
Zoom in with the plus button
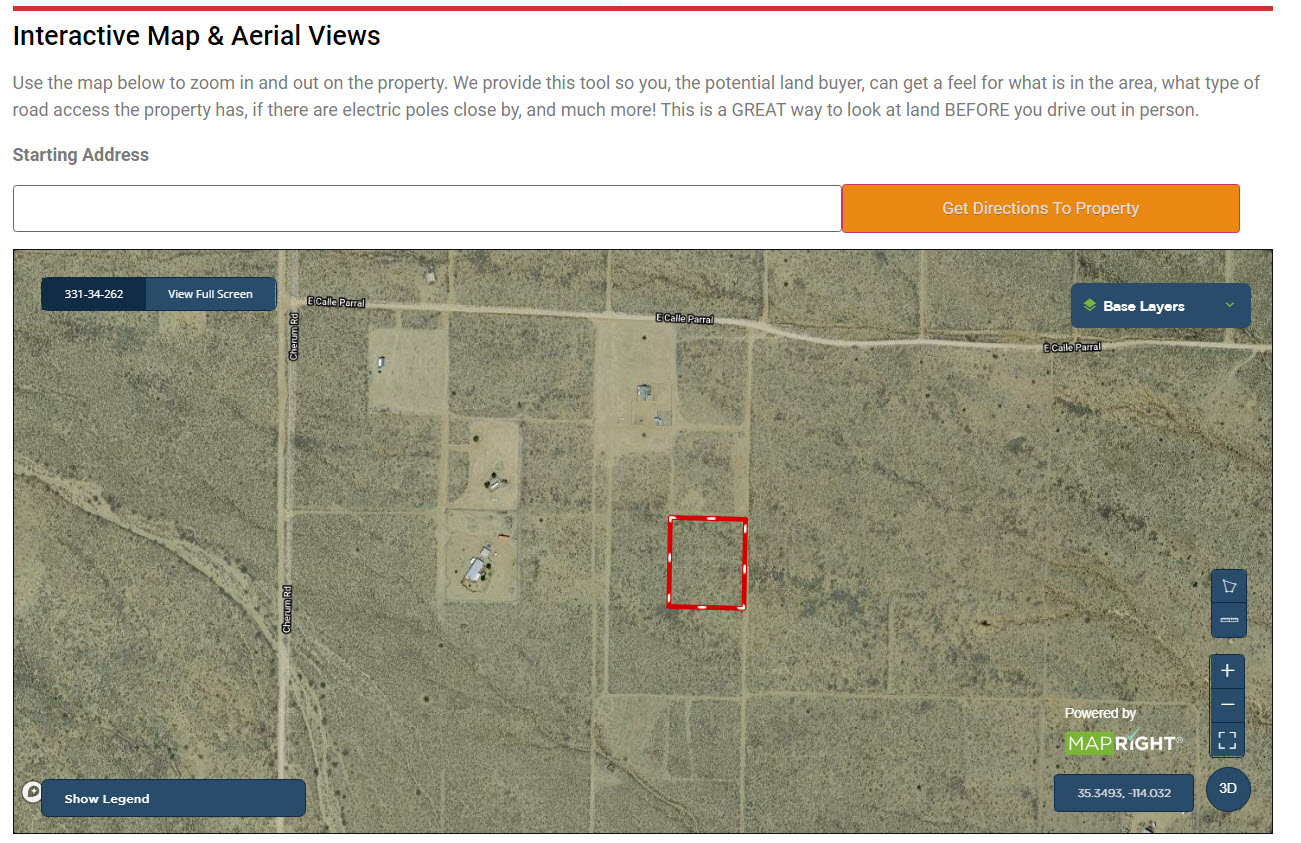1228,671
